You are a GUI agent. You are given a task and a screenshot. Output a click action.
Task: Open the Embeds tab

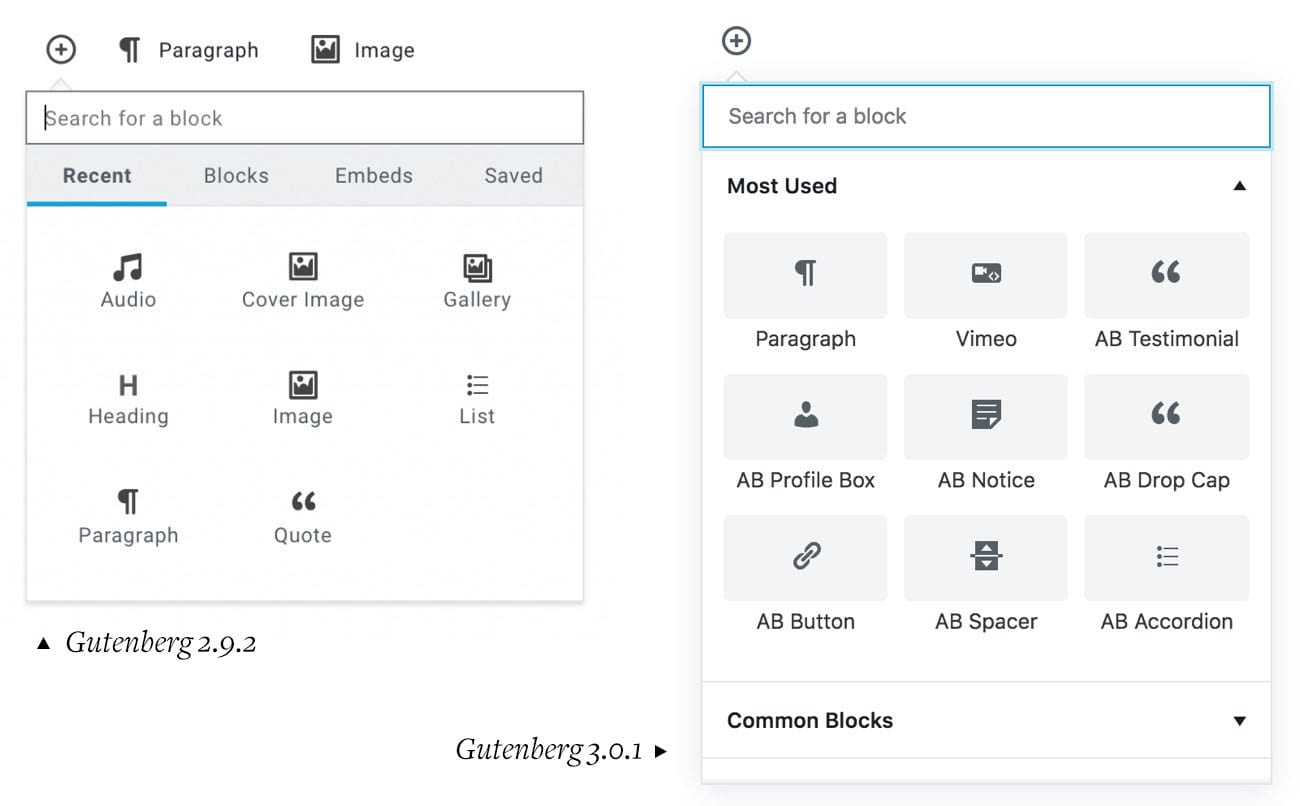tap(374, 176)
